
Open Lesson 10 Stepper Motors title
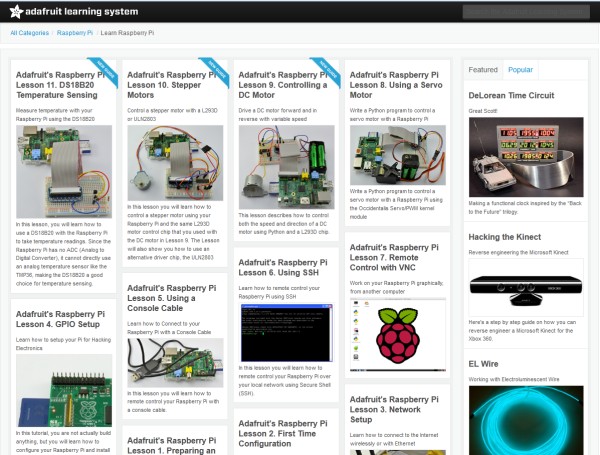[172, 85]
